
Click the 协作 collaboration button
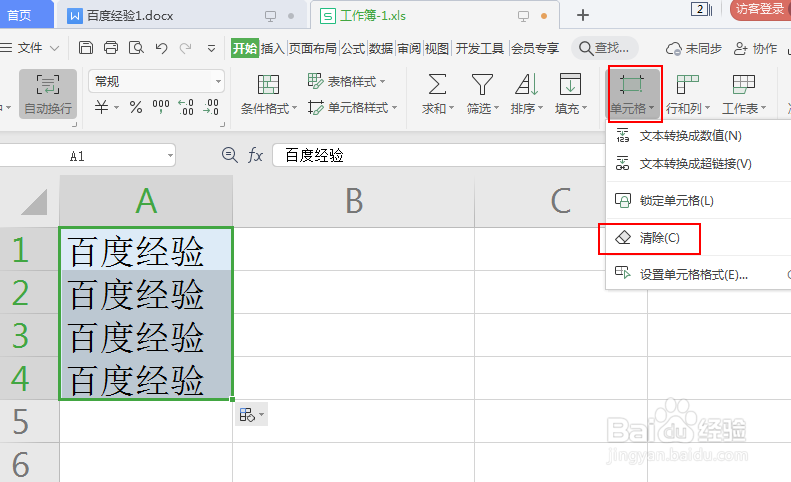coord(755,48)
